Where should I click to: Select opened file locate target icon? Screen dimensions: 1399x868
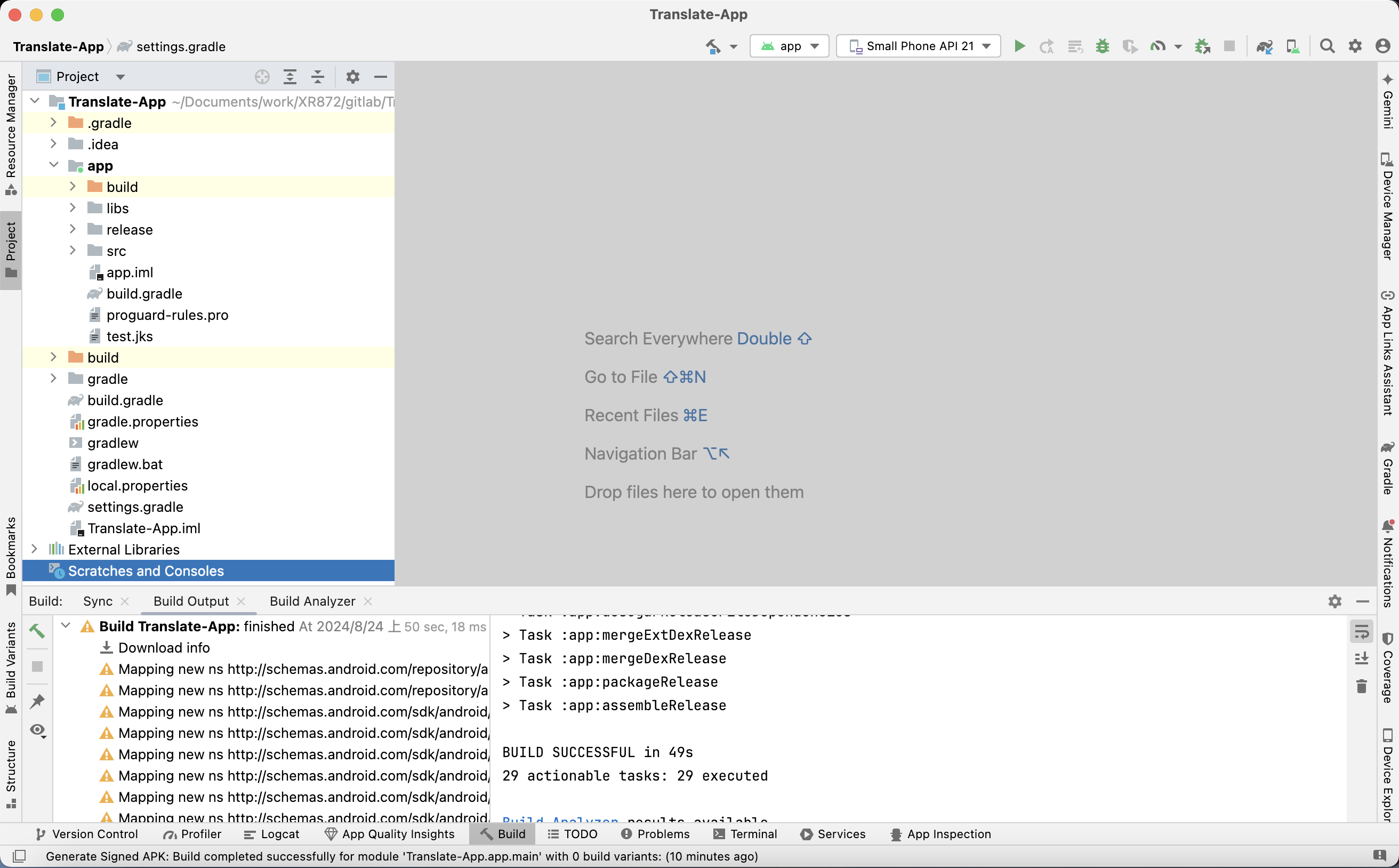pos(262,76)
